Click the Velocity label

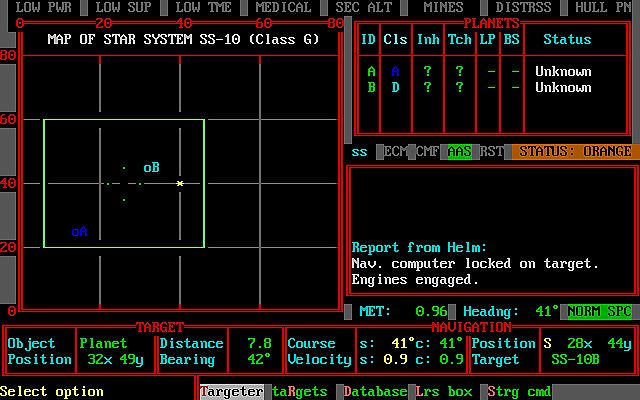319,359
